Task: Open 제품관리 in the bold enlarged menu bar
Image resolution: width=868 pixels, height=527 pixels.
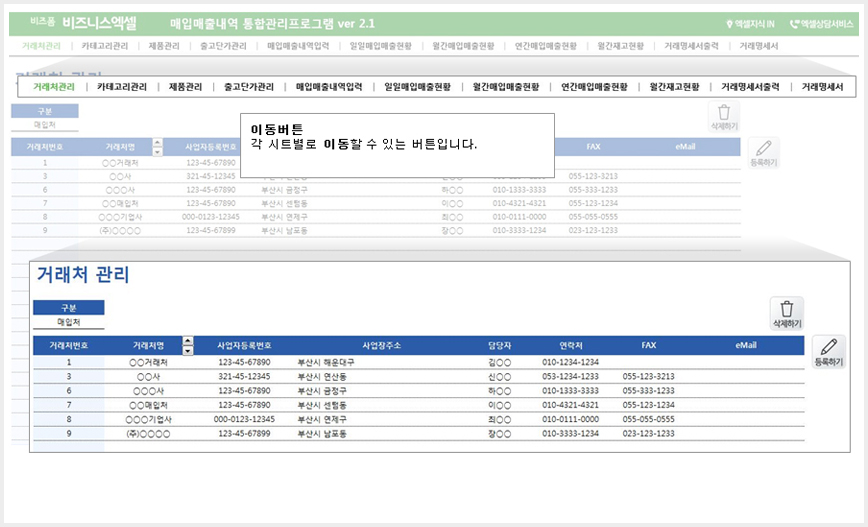Action: click(x=185, y=87)
